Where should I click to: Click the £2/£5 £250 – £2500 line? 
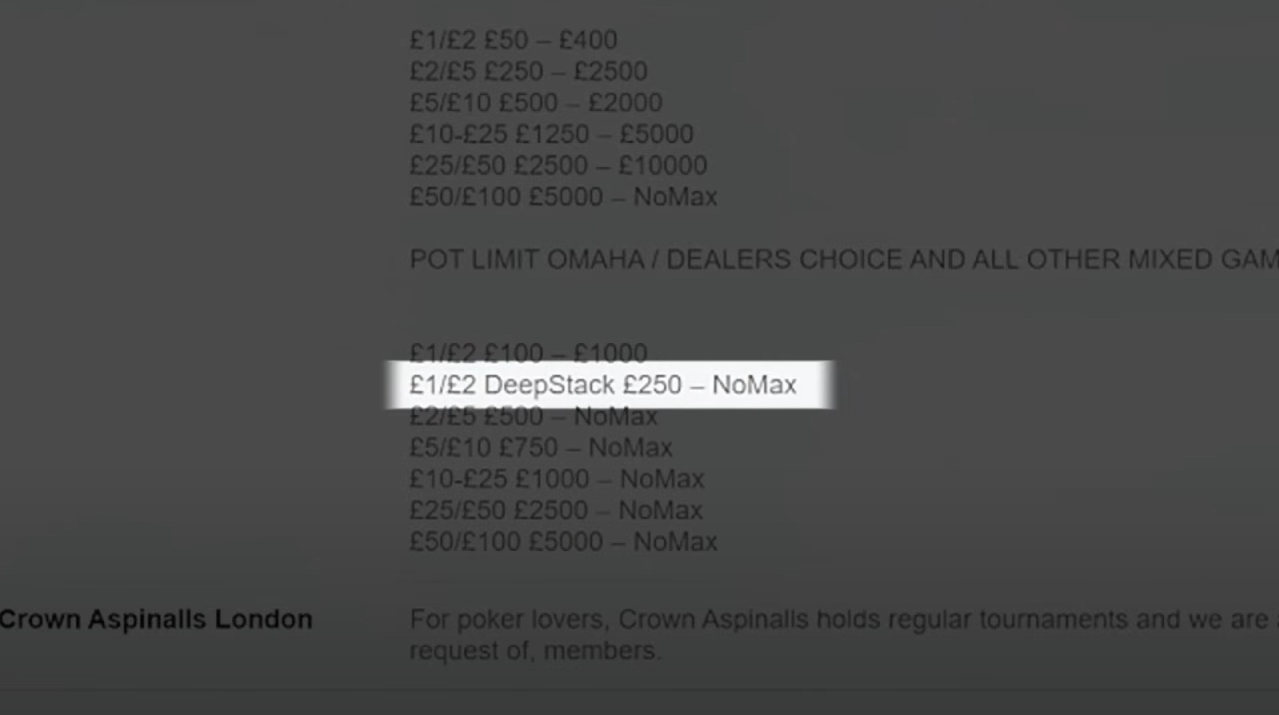[528, 72]
